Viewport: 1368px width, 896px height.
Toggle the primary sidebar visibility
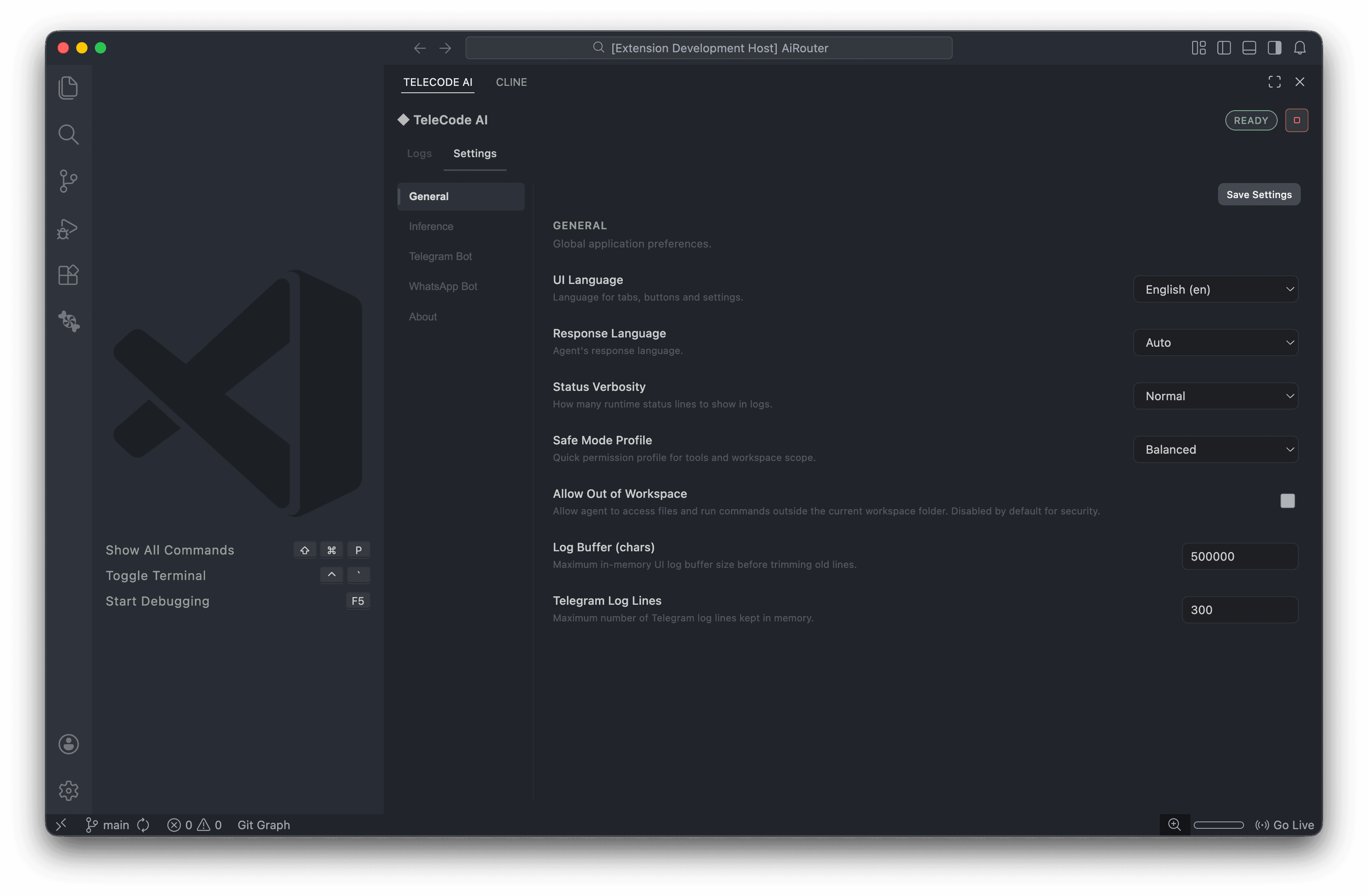[1223, 48]
